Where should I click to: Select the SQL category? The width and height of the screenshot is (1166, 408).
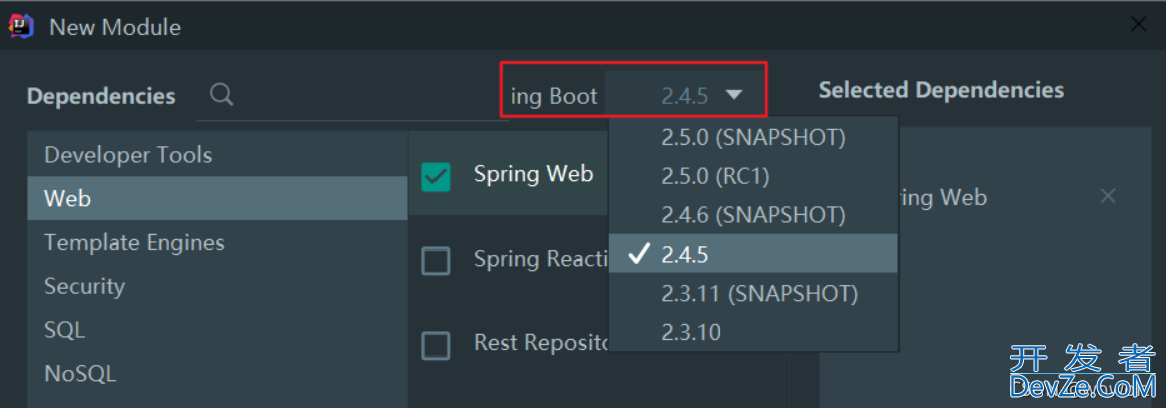pyautogui.click(x=217, y=330)
